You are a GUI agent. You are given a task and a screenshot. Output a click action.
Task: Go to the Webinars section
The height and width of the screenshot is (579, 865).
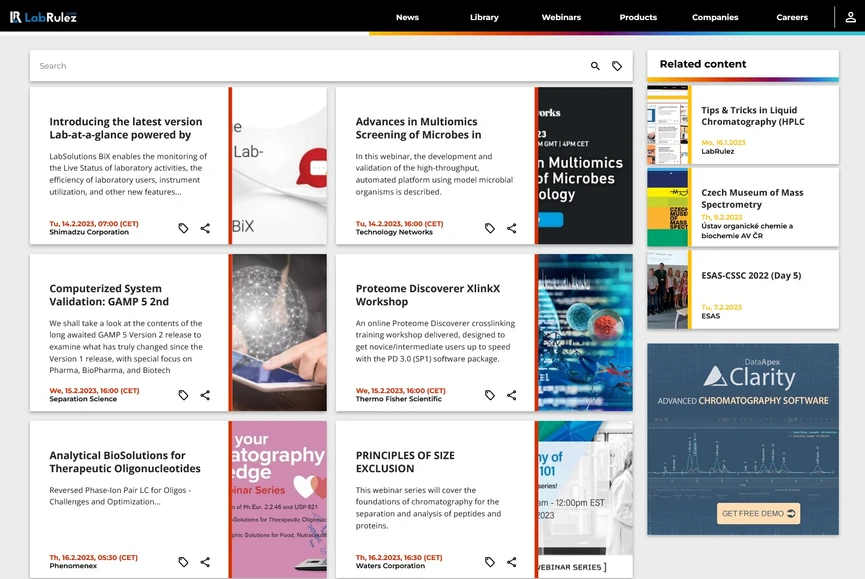point(561,17)
